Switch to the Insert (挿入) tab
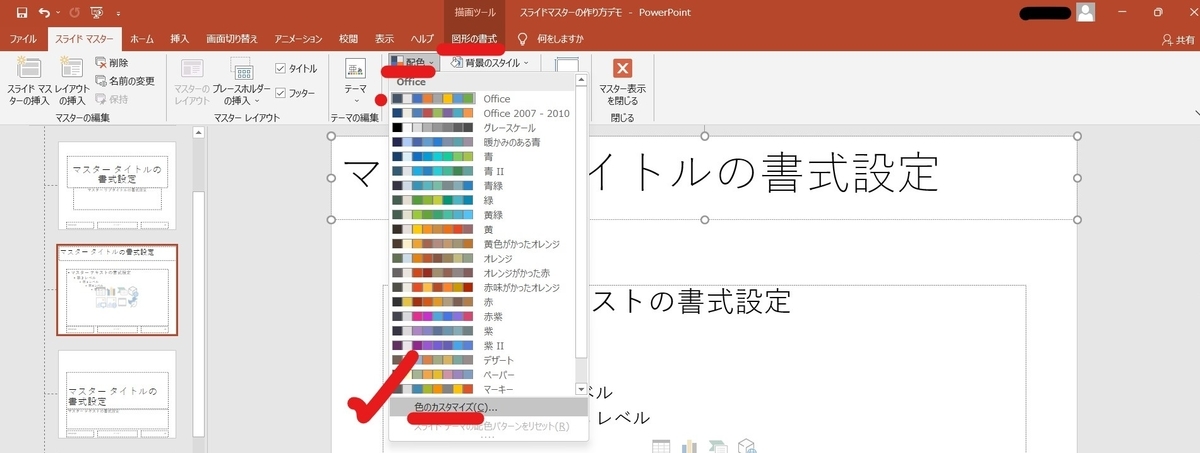This screenshot has width=1200, height=453. click(180, 39)
